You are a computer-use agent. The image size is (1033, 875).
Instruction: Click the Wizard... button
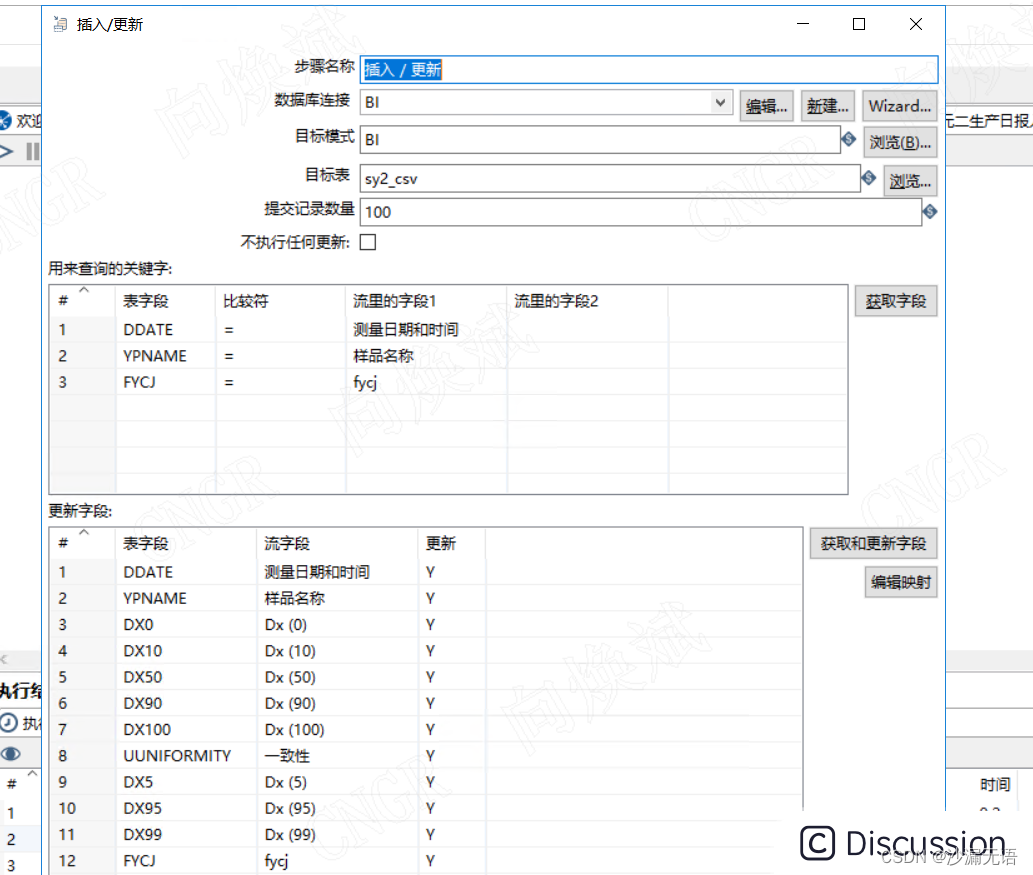899,105
